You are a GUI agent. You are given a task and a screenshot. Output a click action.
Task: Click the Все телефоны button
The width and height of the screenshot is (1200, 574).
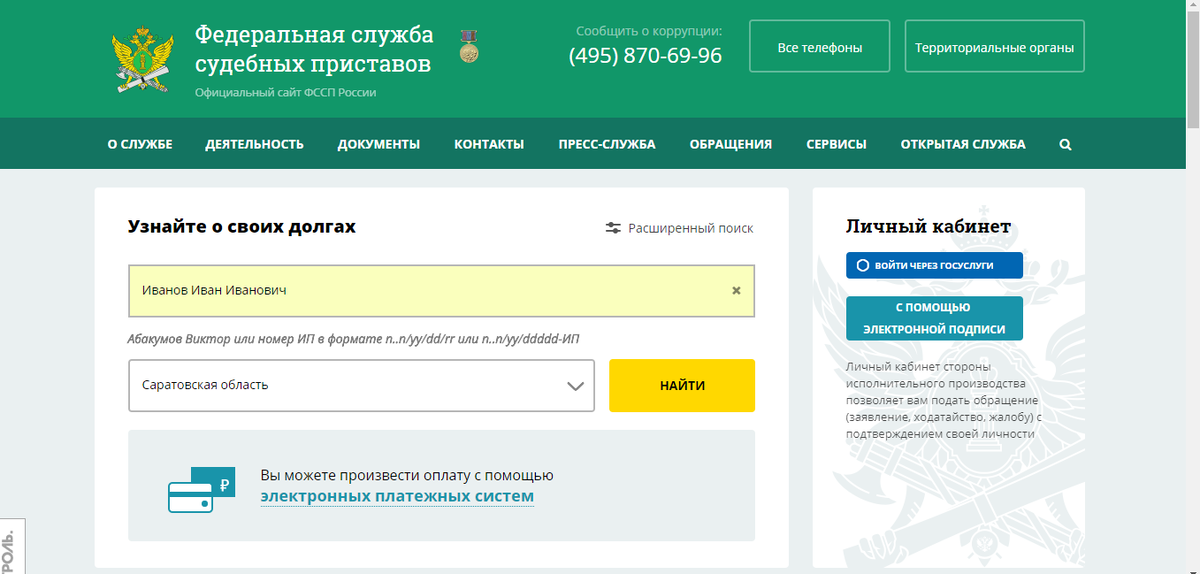[x=820, y=47]
